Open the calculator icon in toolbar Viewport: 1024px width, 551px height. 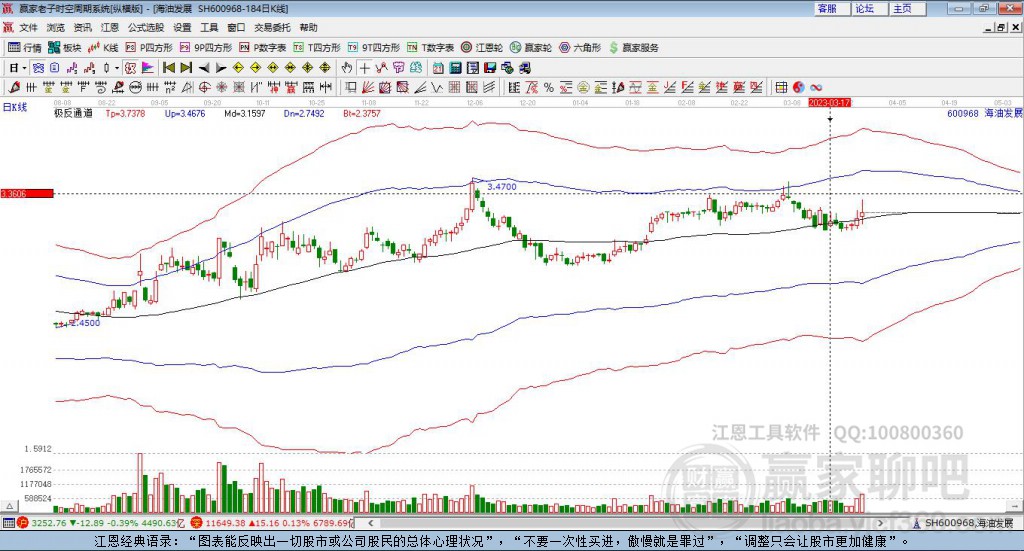[x=455, y=68]
